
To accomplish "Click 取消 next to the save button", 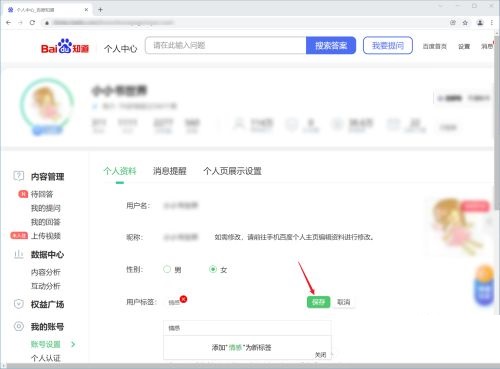I will click(x=344, y=302).
